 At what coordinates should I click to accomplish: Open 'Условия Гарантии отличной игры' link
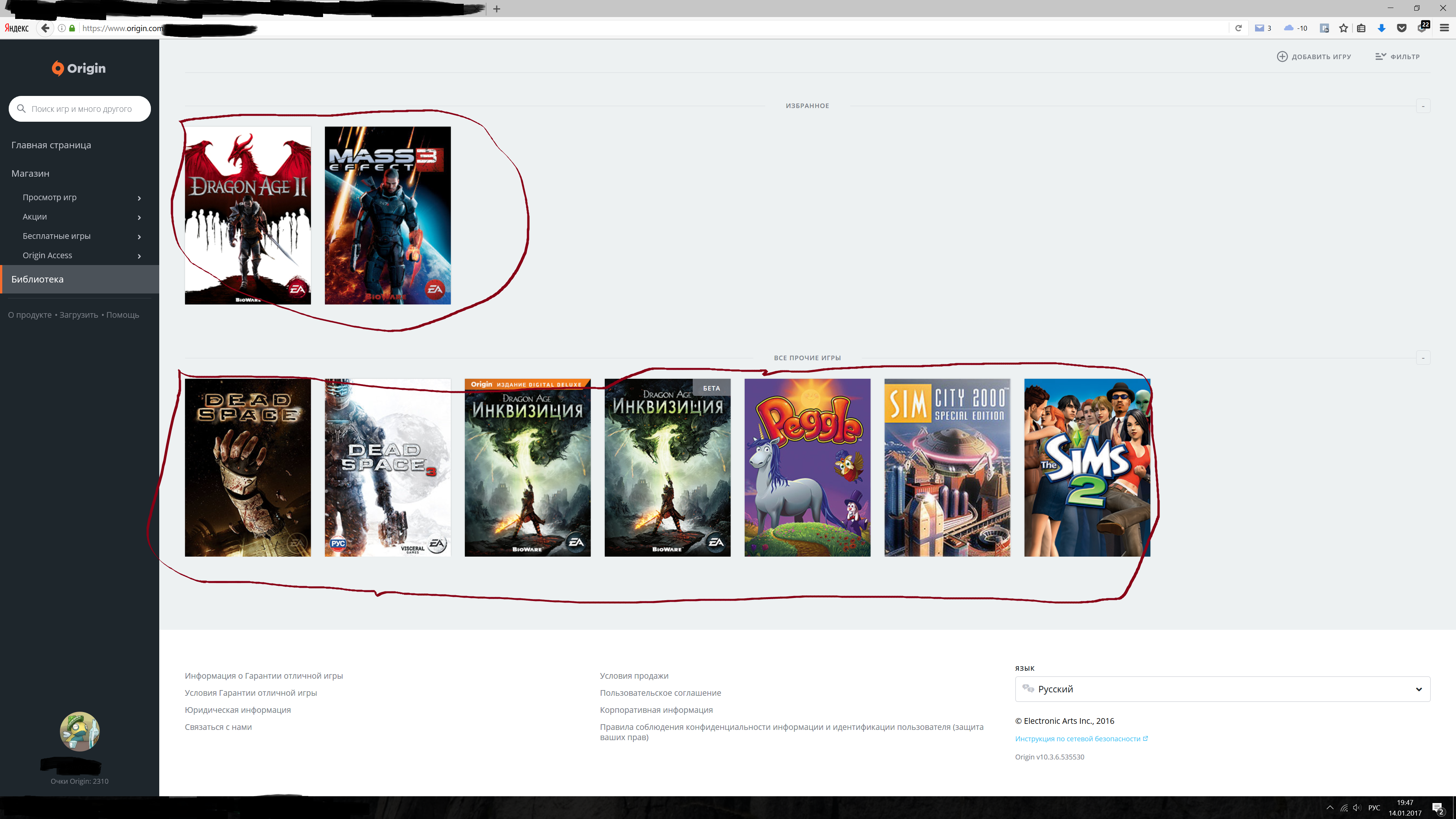coord(250,693)
